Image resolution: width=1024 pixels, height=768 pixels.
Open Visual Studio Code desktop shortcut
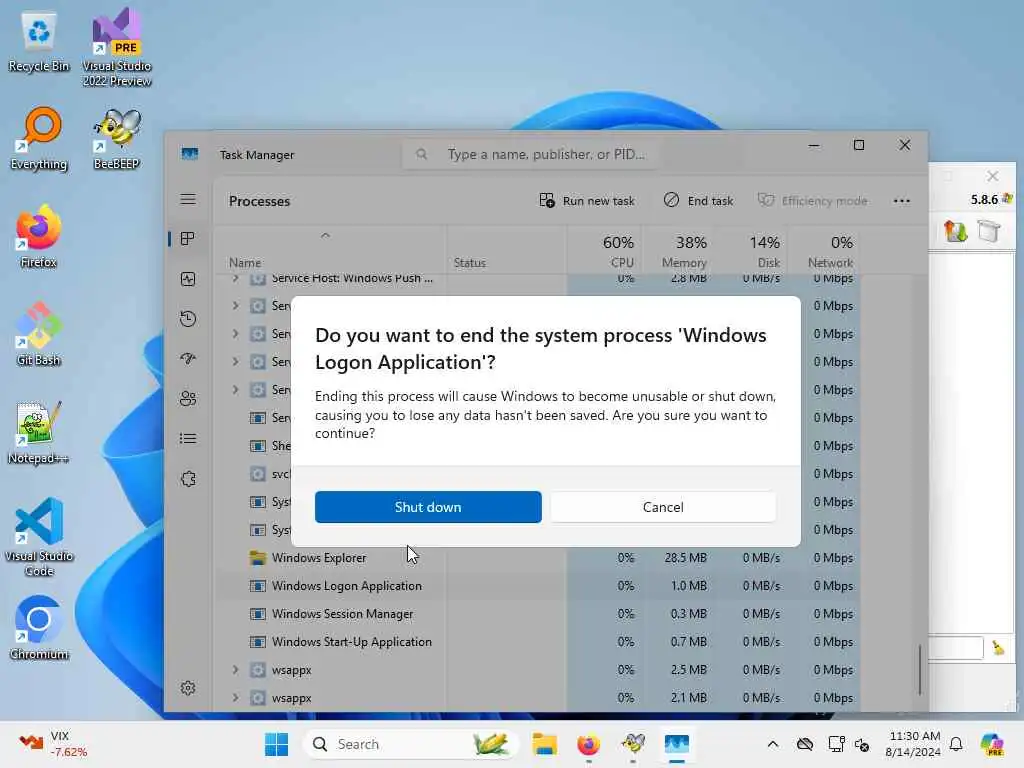39,537
